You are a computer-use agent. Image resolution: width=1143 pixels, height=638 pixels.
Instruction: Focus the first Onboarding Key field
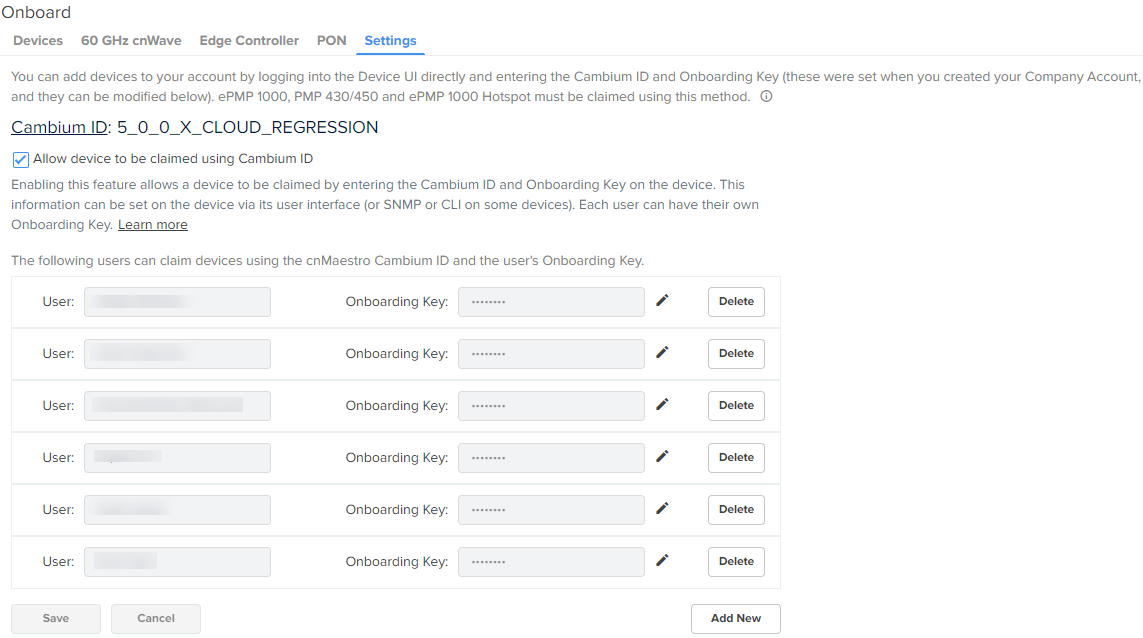point(551,302)
